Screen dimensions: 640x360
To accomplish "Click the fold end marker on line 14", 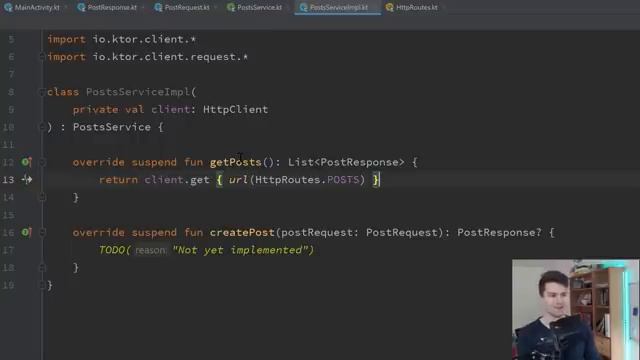I will point(42,198).
